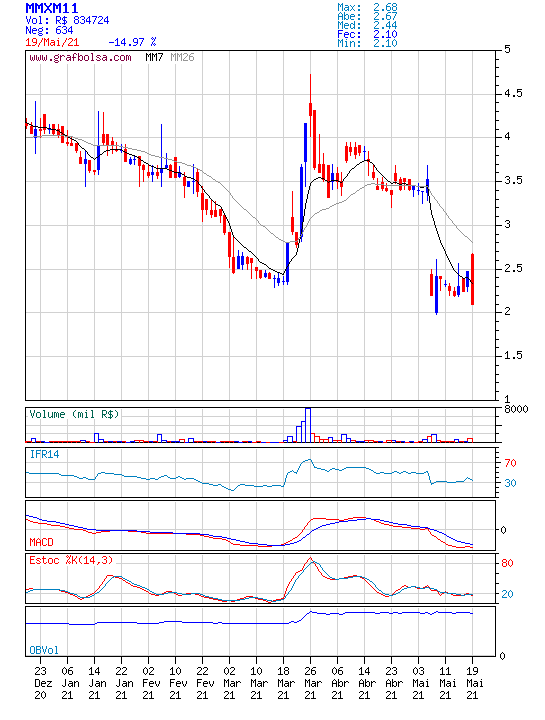This screenshot has width=545, height=720.
Task: Select the MM26 moving average legend
Action: click(x=182, y=57)
